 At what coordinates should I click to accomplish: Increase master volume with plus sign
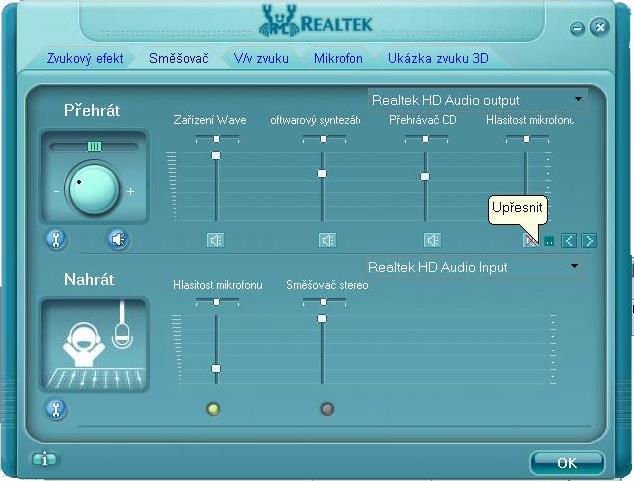click(130, 191)
